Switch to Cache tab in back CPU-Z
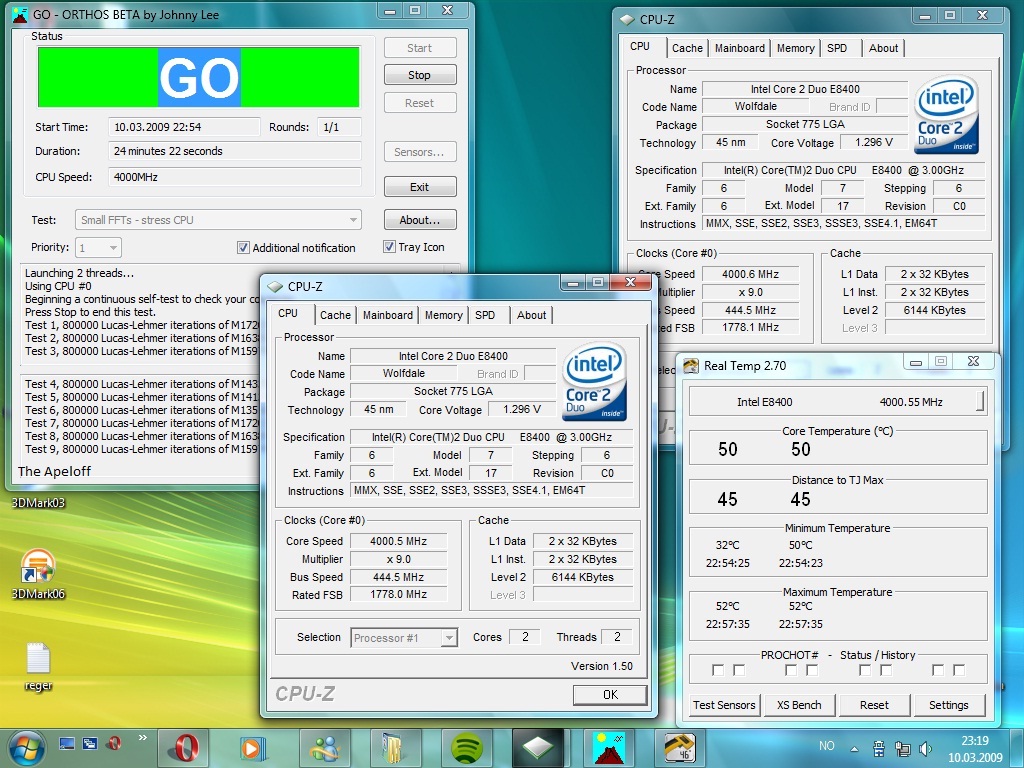This screenshot has height=768, width=1024. [687, 48]
